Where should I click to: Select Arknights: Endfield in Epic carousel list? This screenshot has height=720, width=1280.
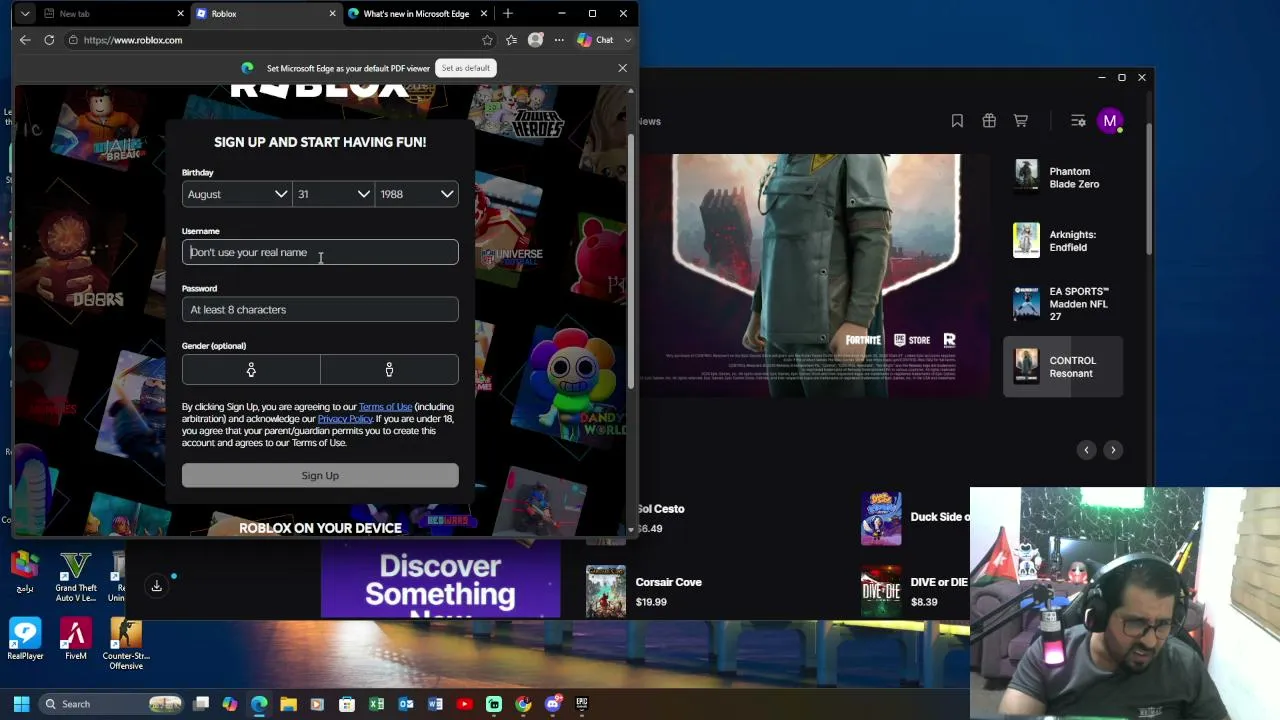[x=1063, y=241]
